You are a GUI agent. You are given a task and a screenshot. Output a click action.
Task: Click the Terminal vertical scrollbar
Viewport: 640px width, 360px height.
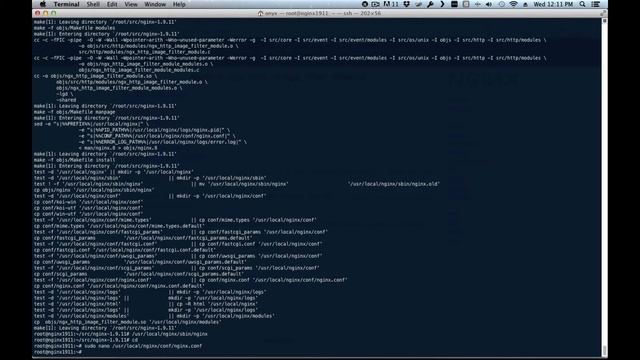click(604, 187)
